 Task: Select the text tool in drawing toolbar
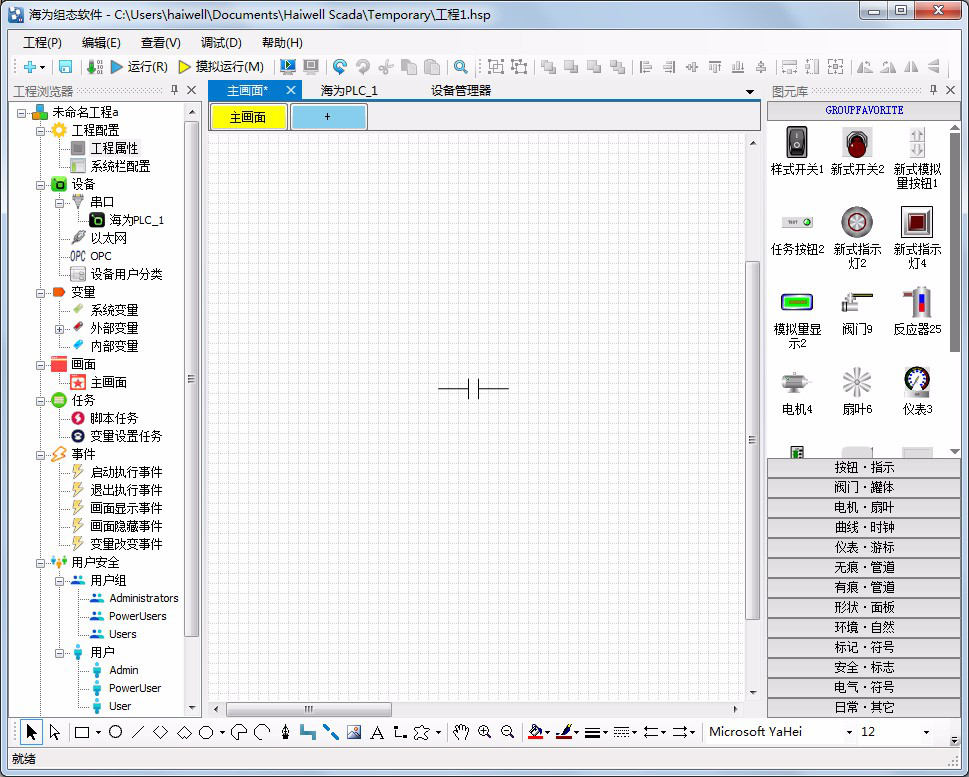(x=377, y=732)
